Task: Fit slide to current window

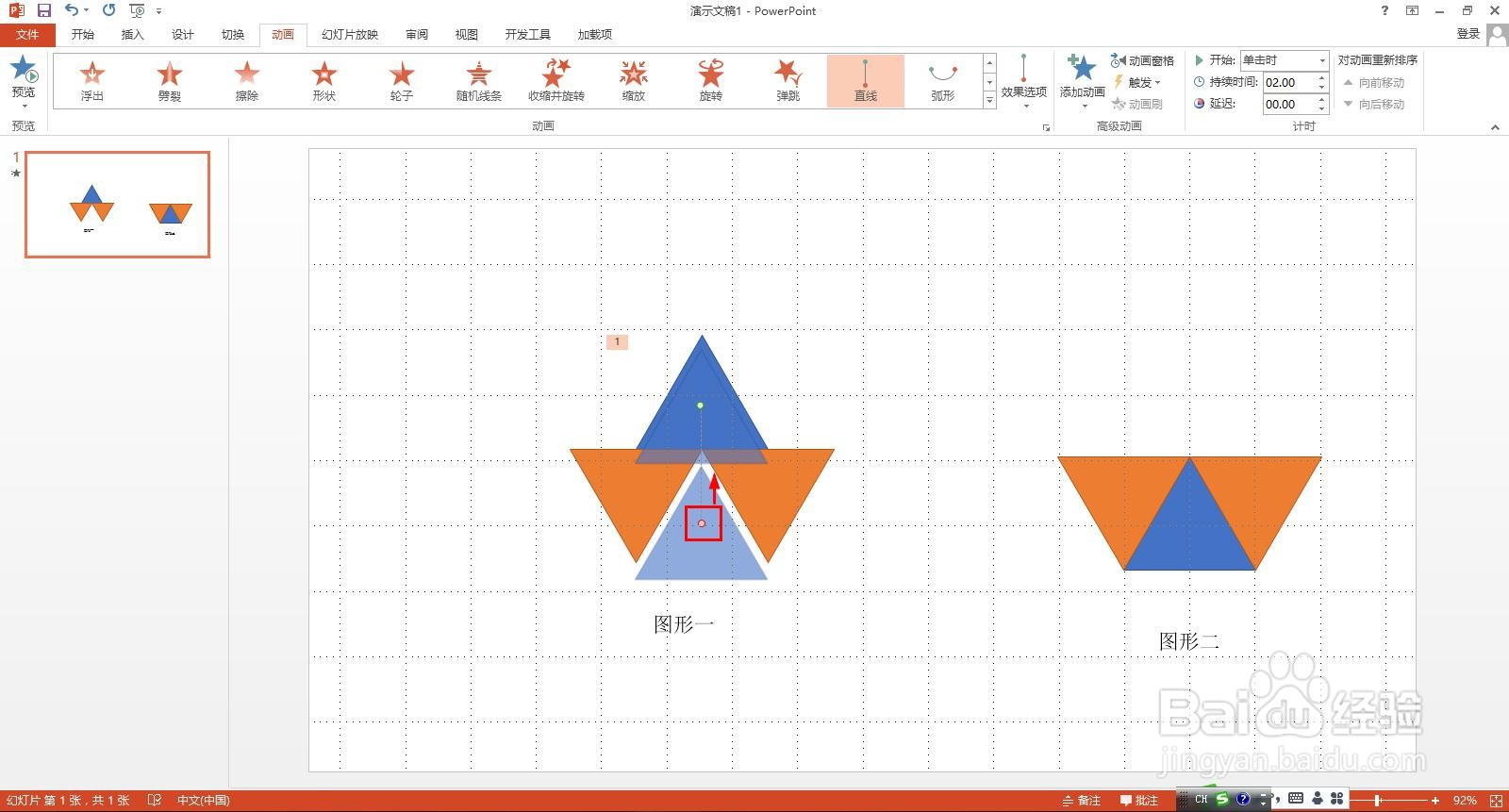Action: pos(1496,801)
